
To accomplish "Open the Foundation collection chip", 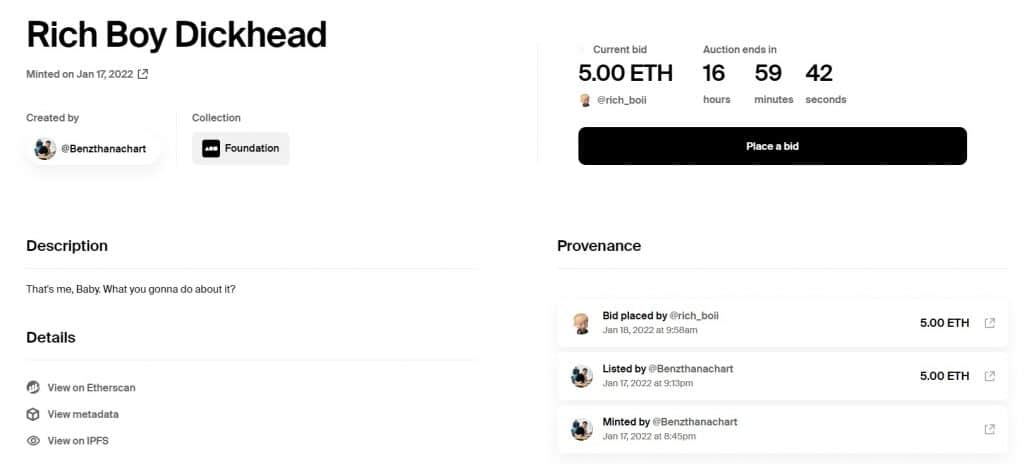I will pyautogui.click(x=240, y=148).
